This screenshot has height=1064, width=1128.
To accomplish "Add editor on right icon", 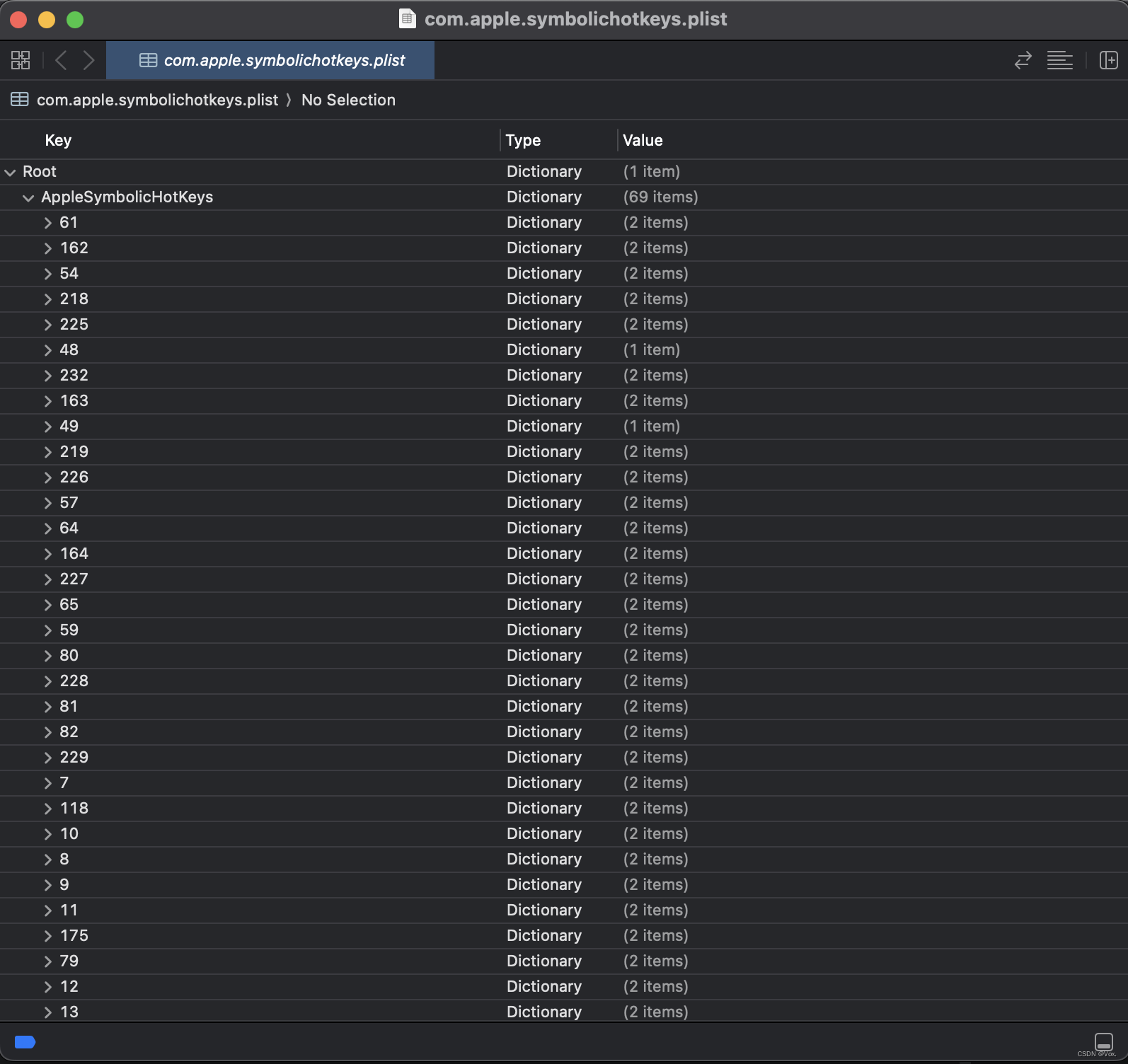I will click(1108, 60).
